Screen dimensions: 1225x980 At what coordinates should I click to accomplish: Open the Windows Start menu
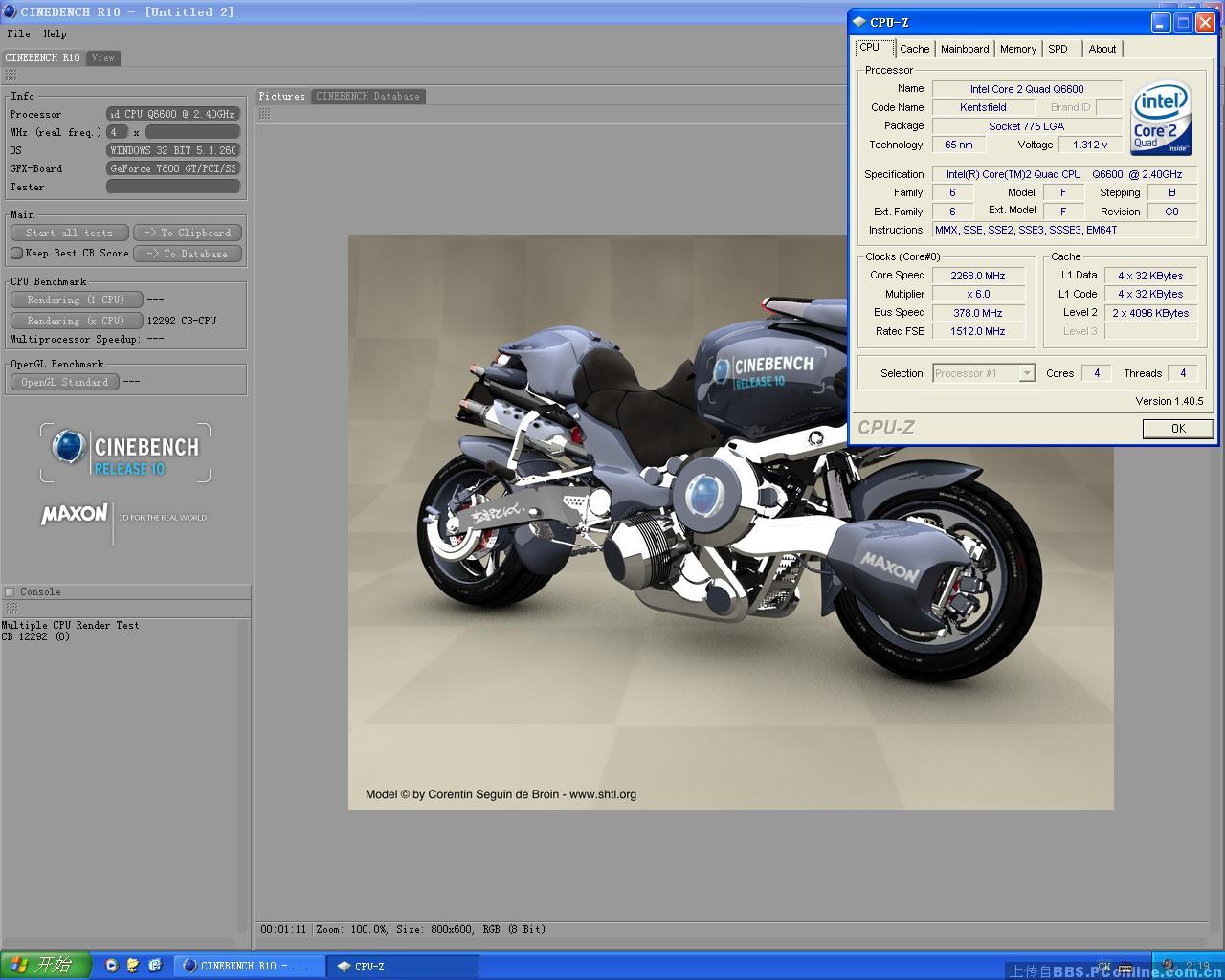[x=38, y=966]
